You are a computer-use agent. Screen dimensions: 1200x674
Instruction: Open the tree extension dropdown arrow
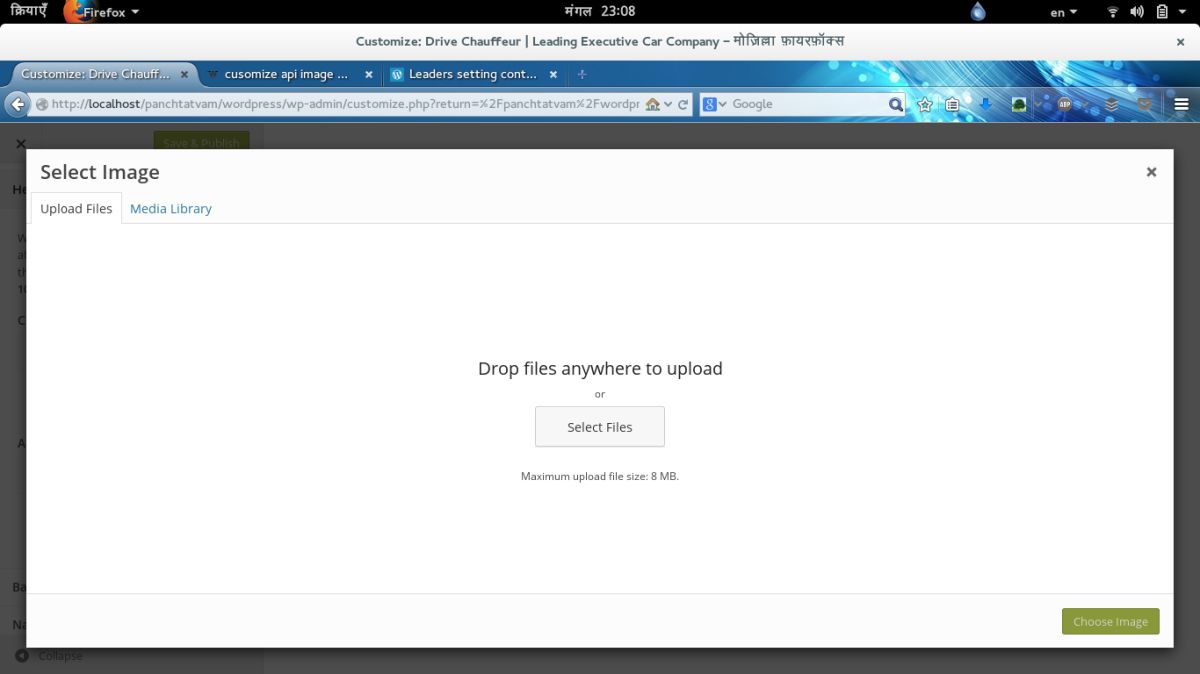(1037, 104)
